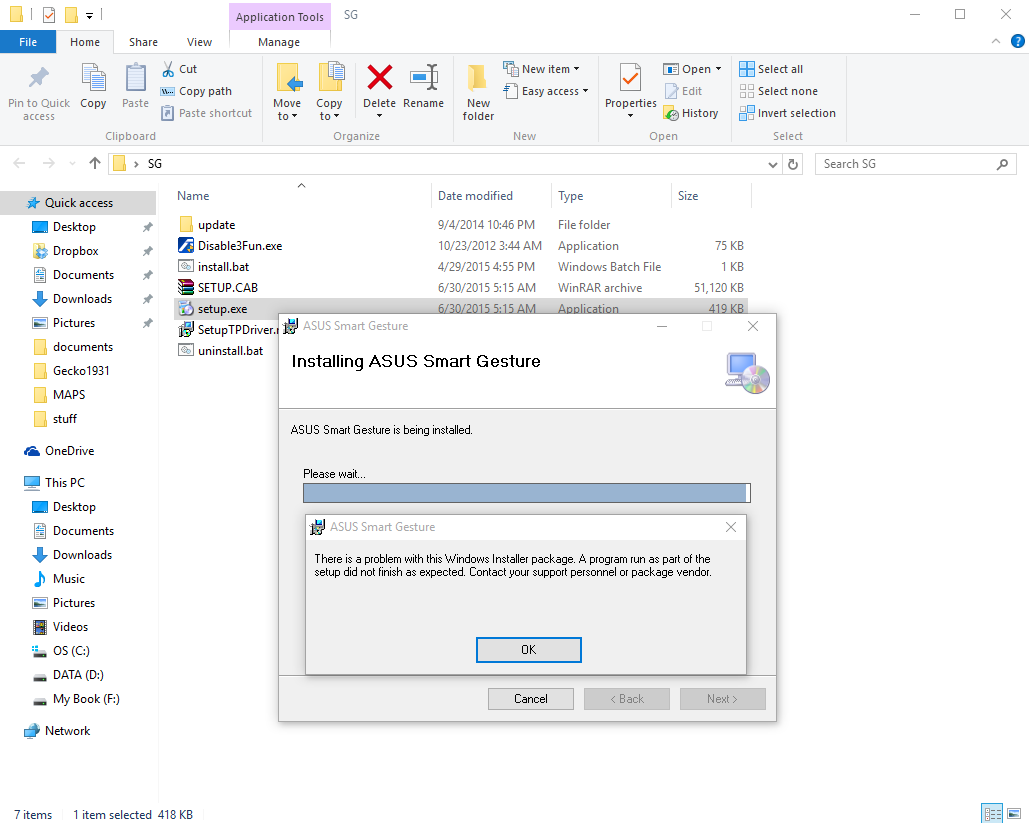
Task: Expand the Delete options arrow
Action: click(x=379, y=116)
